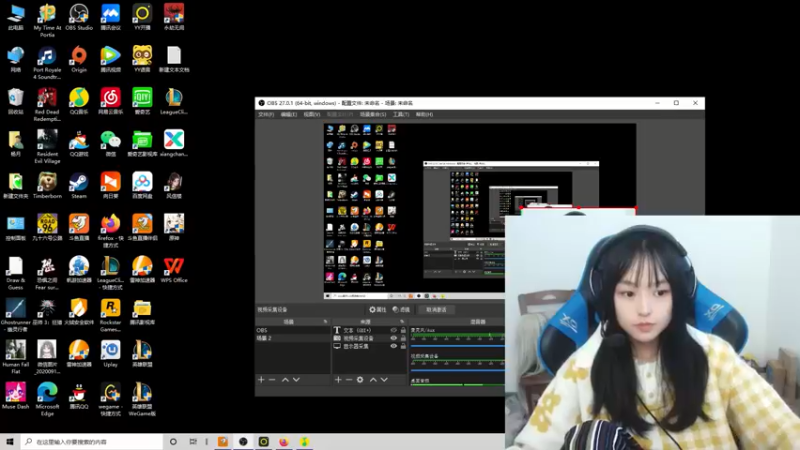Open Task View from the taskbar
The image size is (800, 450).
[x=193, y=442]
